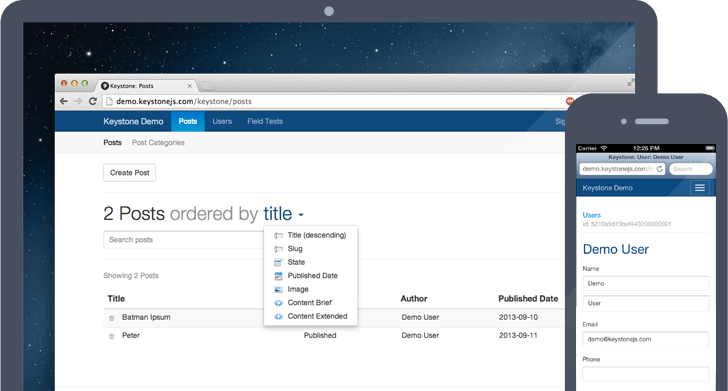
Task: Click the fullscreen arrows in the browser window
Action: [x=630, y=83]
